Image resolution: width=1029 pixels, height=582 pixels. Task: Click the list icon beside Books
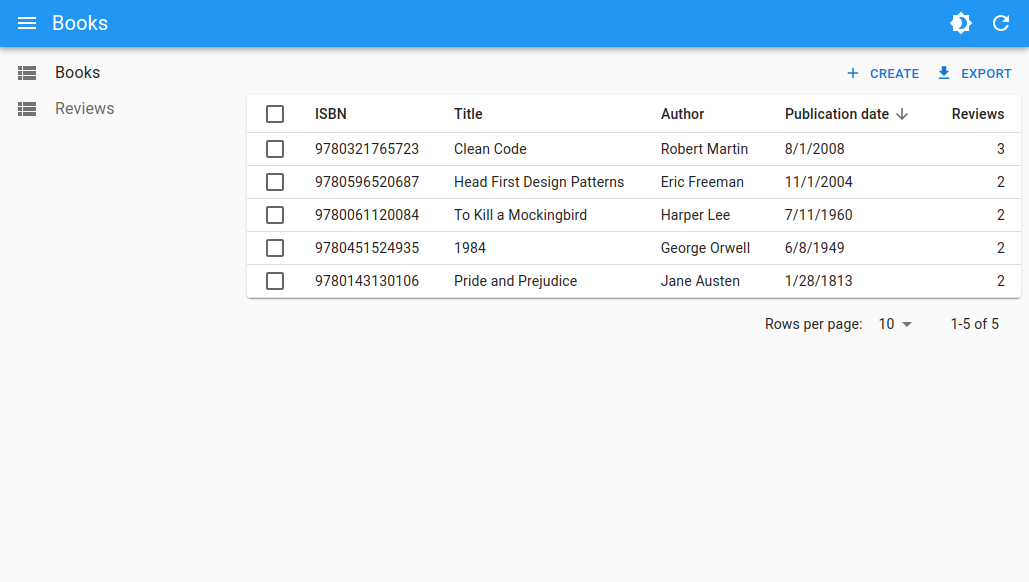point(26,72)
